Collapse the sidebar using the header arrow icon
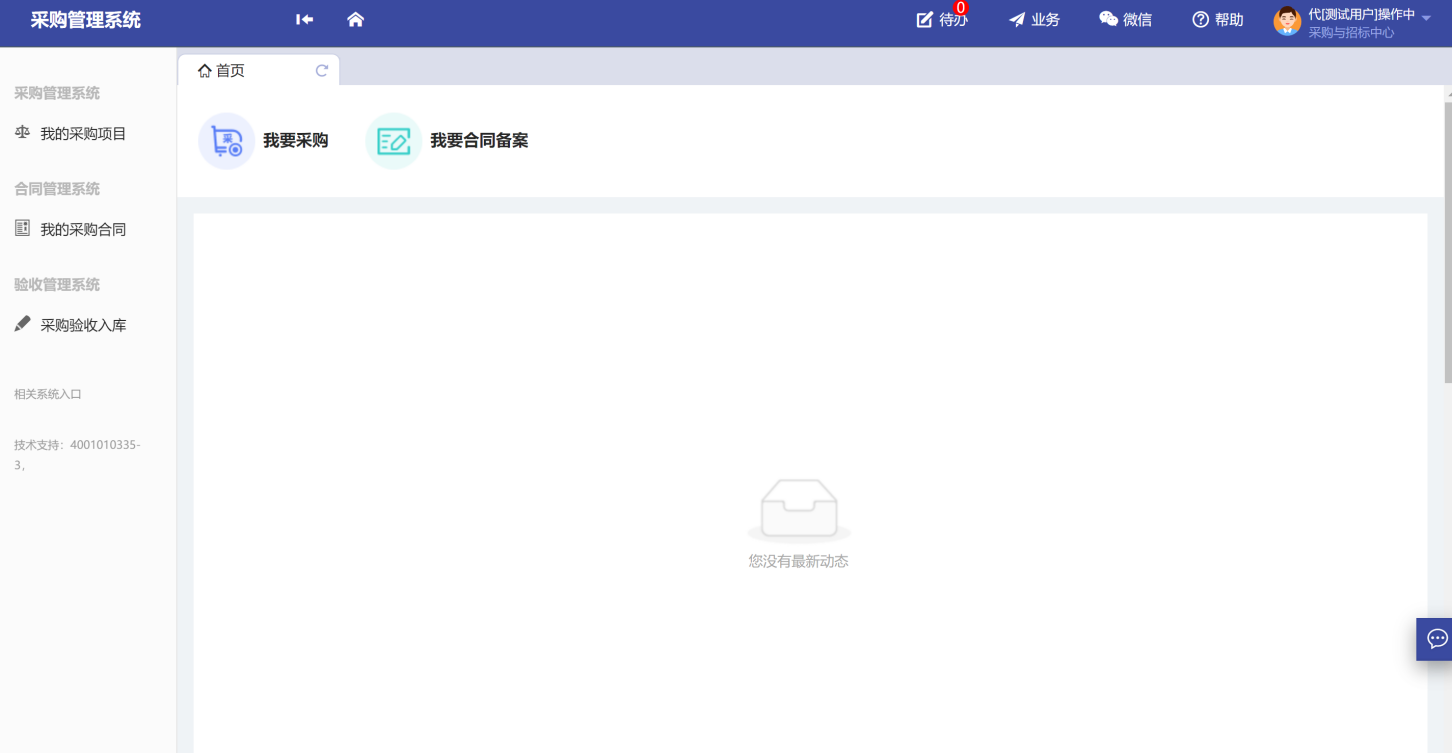The image size is (1452, 753). tap(305, 20)
